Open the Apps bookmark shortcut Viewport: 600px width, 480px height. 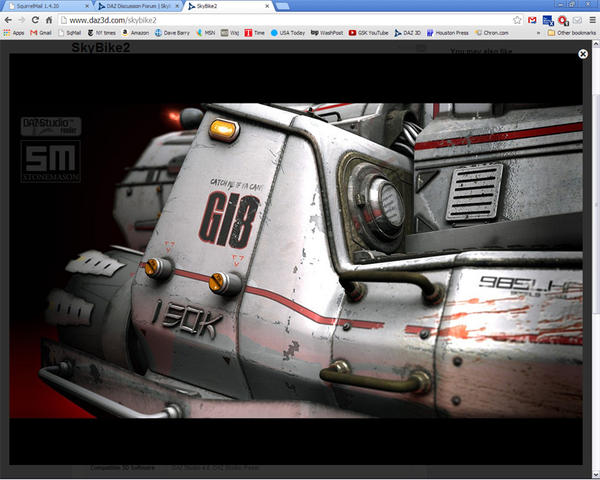click(14, 33)
